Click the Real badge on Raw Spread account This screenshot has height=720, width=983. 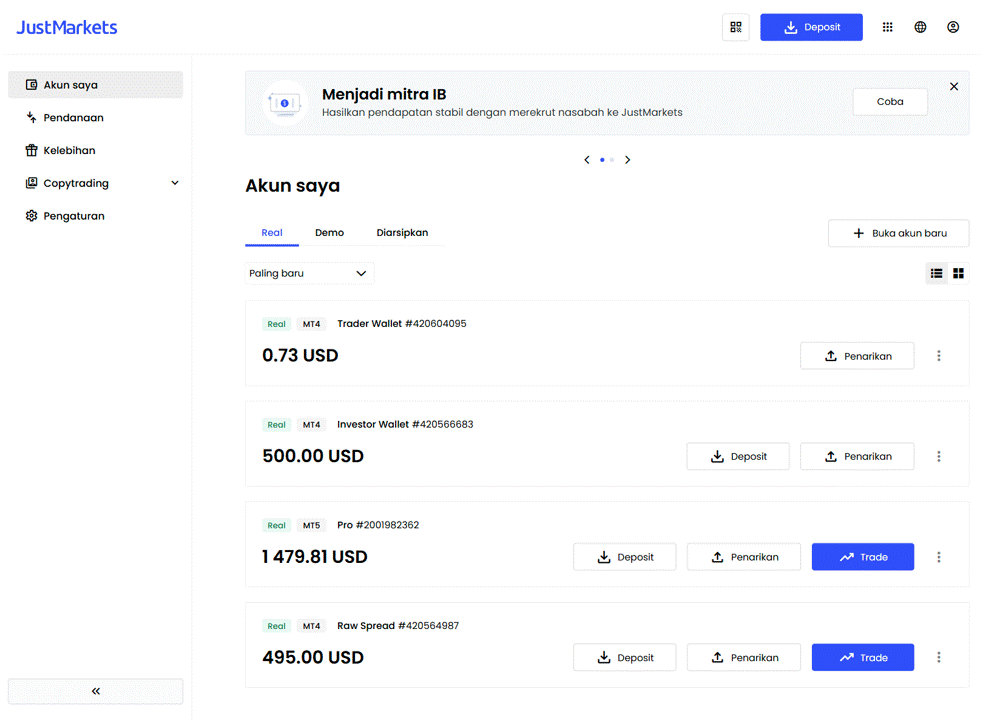tap(276, 626)
